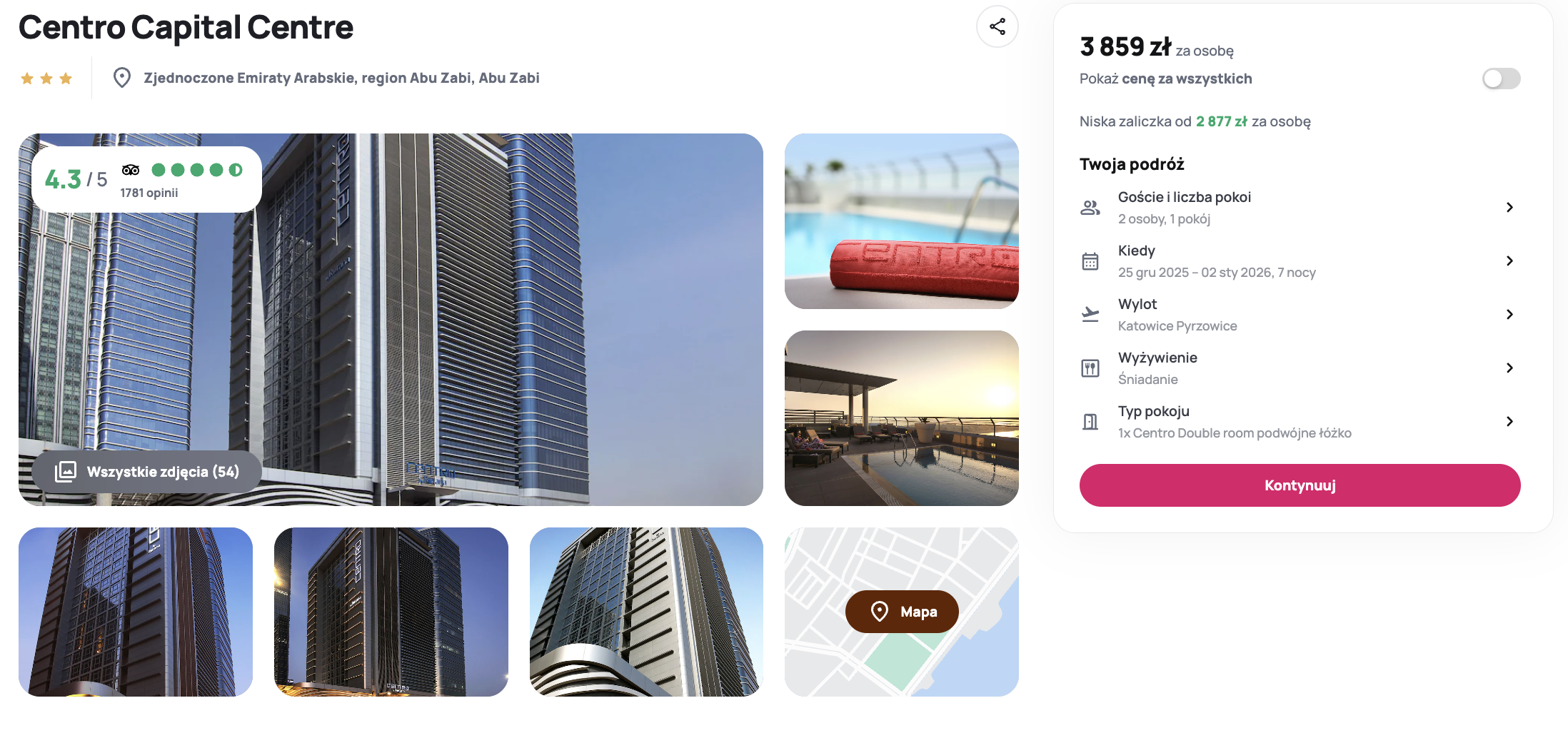This screenshot has width=1568, height=738.
Task: Expand the Kiedy dates chevron
Action: [1509, 261]
